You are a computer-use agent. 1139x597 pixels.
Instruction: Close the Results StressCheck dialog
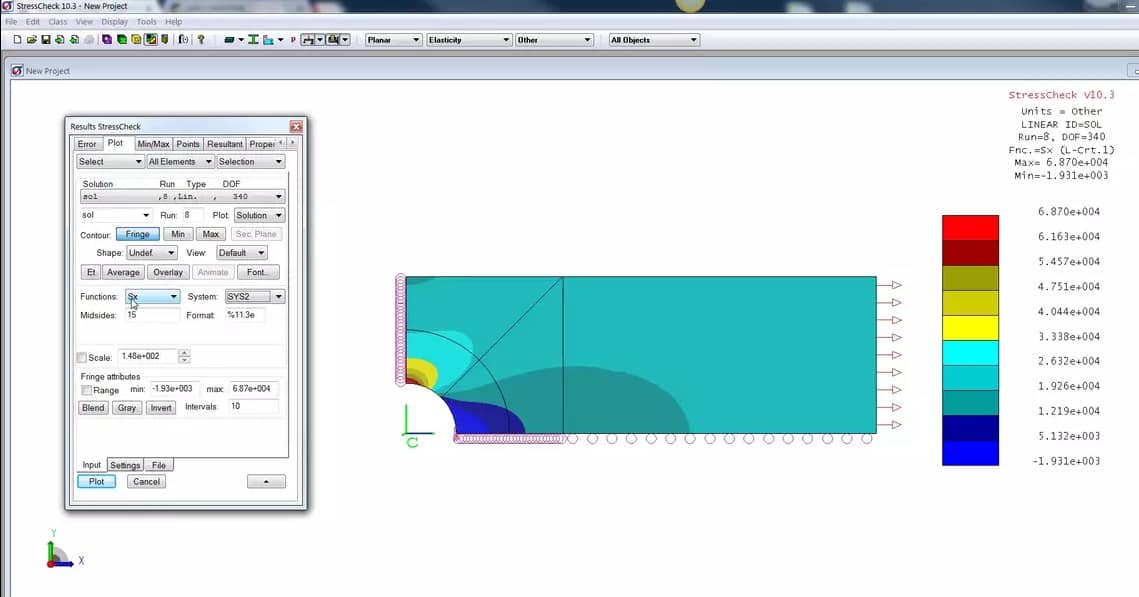pyautogui.click(x=296, y=126)
